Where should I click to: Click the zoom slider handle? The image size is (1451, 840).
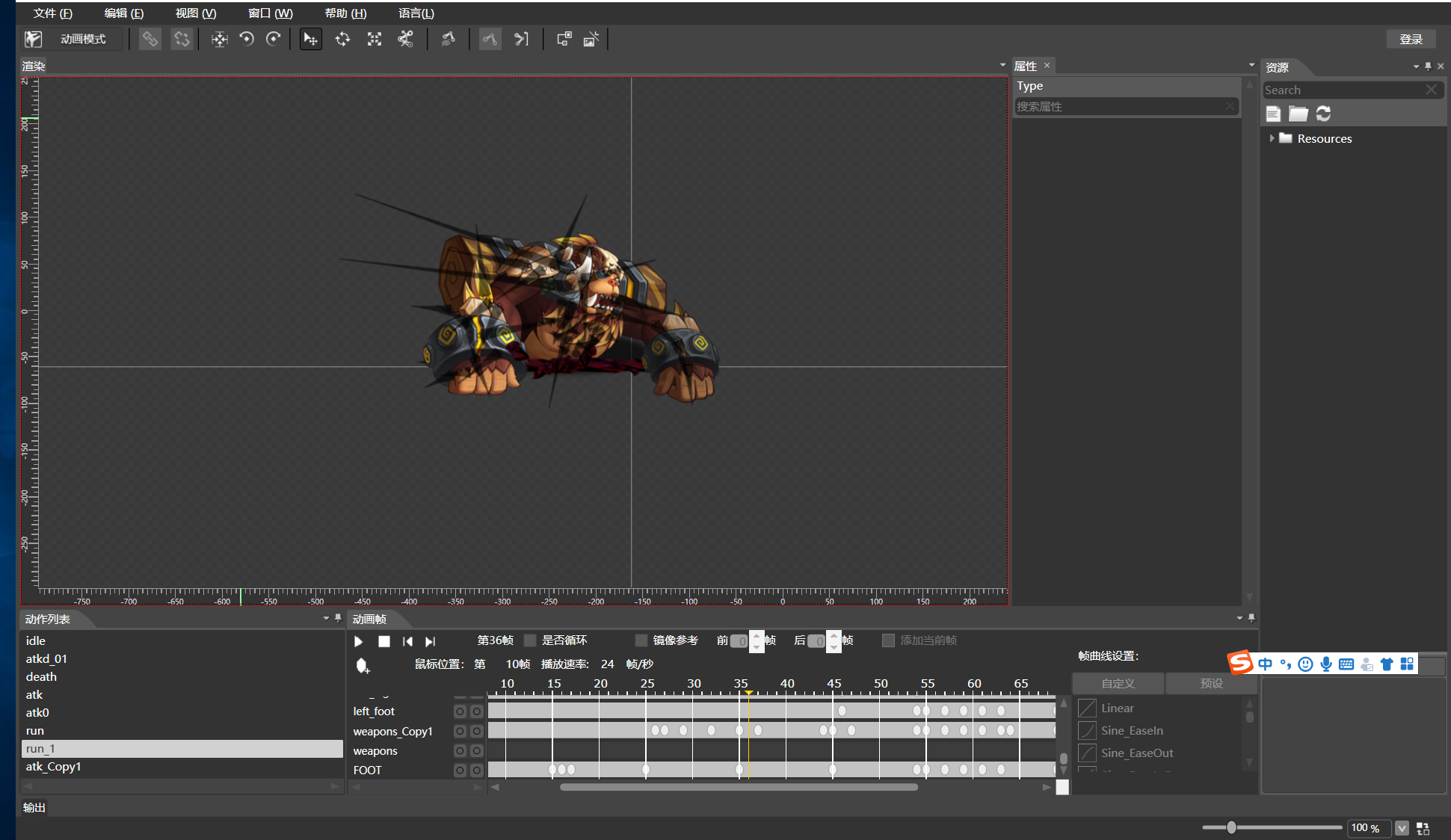coord(1231,827)
